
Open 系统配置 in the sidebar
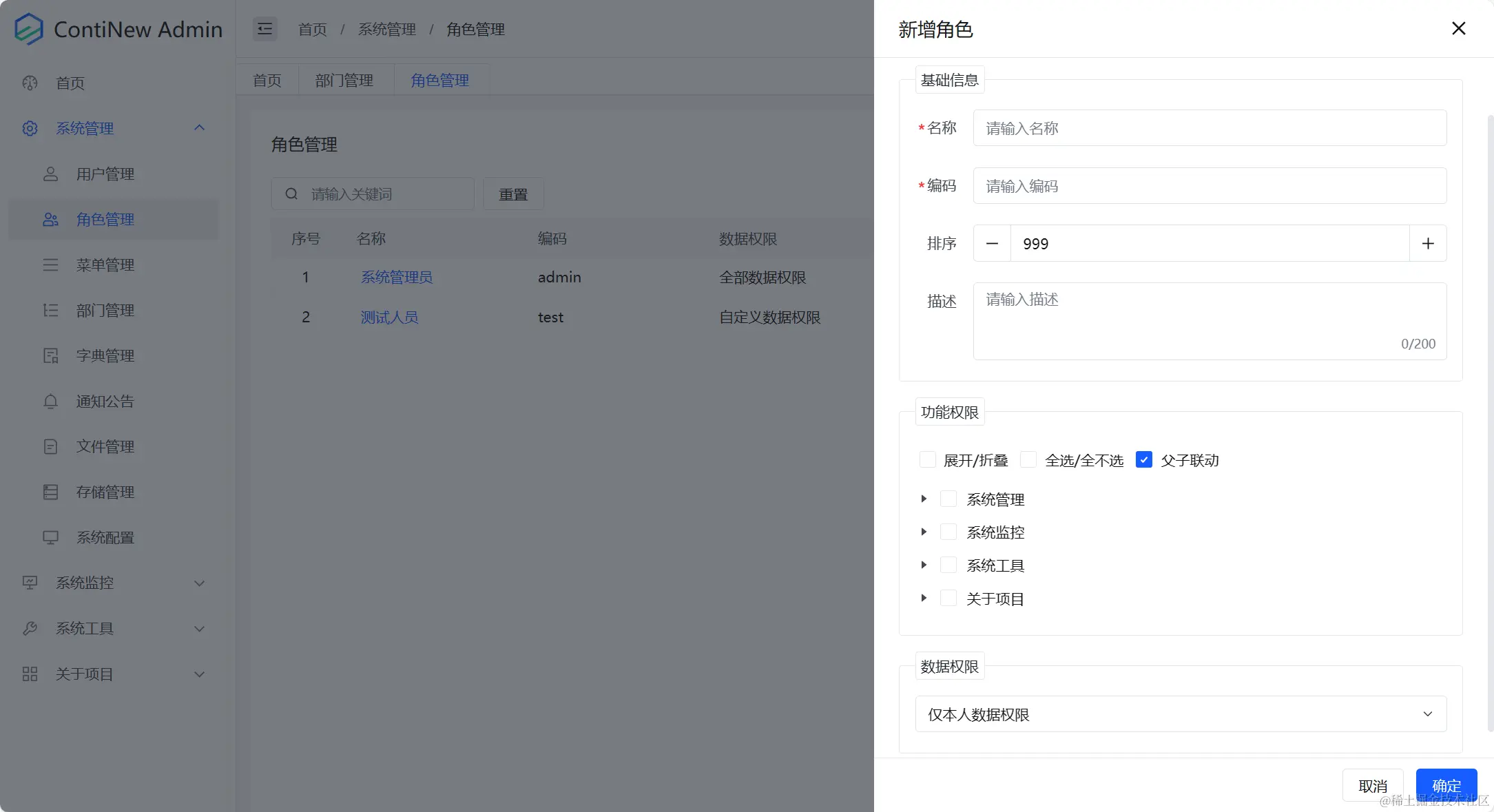[x=105, y=537]
